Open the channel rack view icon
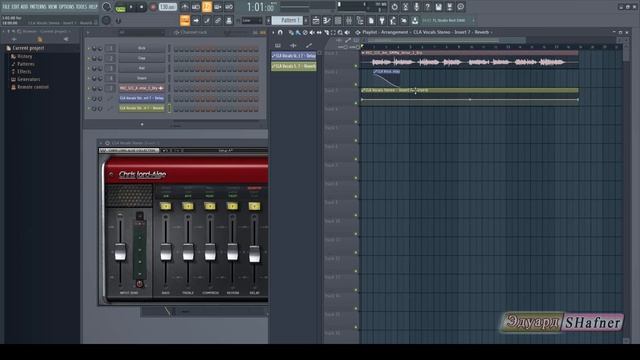Image resolution: width=640 pixels, height=360 pixels. (x=338, y=20)
